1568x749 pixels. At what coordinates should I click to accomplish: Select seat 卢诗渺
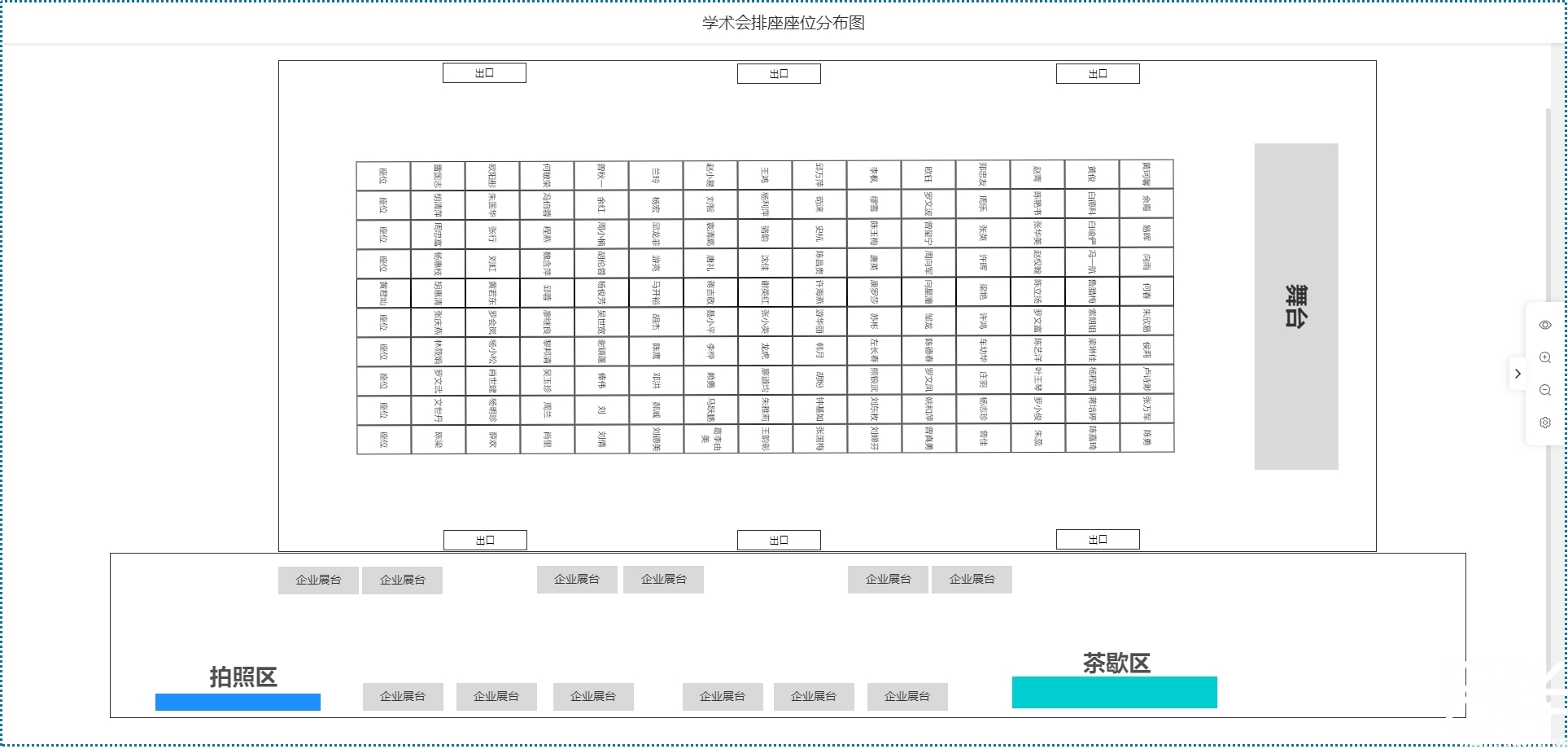point(1147,380)
